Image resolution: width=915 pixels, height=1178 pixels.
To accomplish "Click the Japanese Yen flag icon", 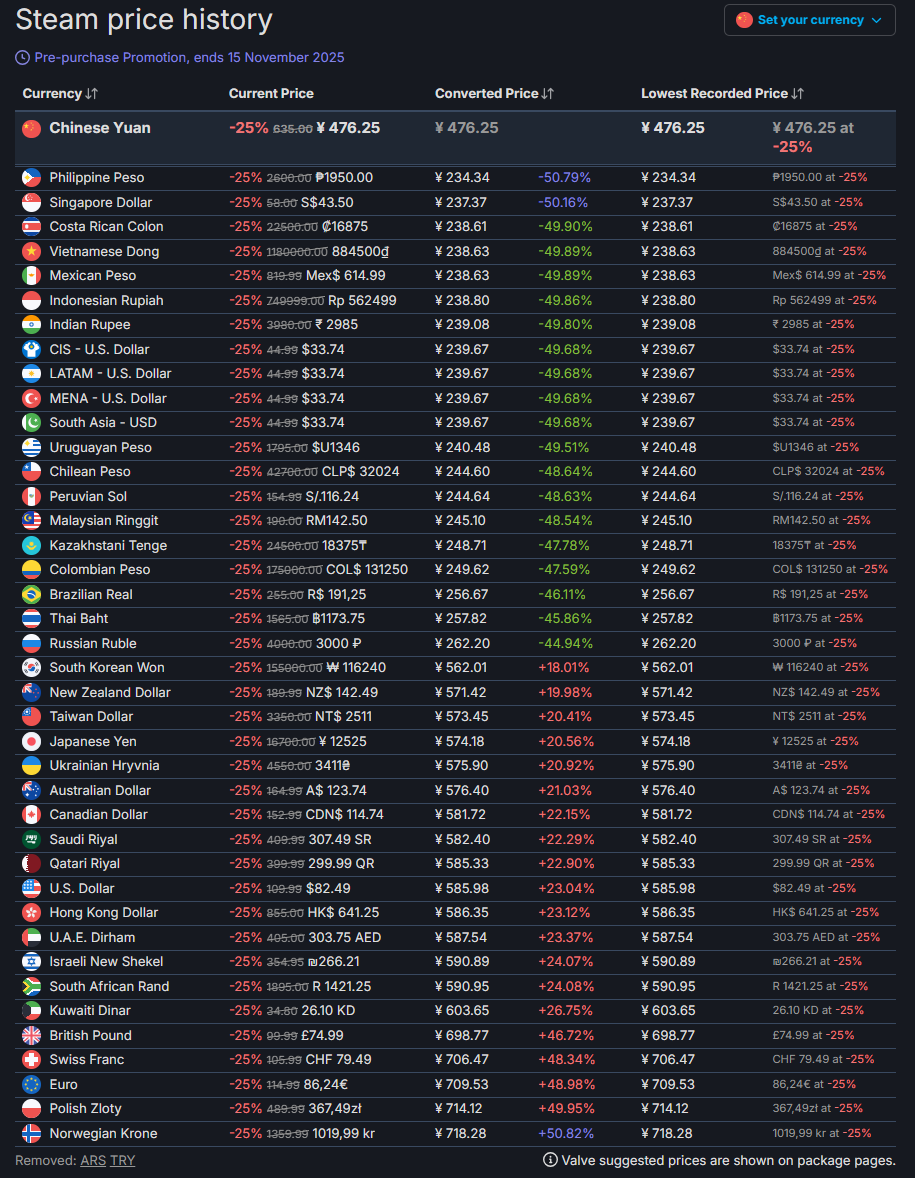I will (32, 742).
